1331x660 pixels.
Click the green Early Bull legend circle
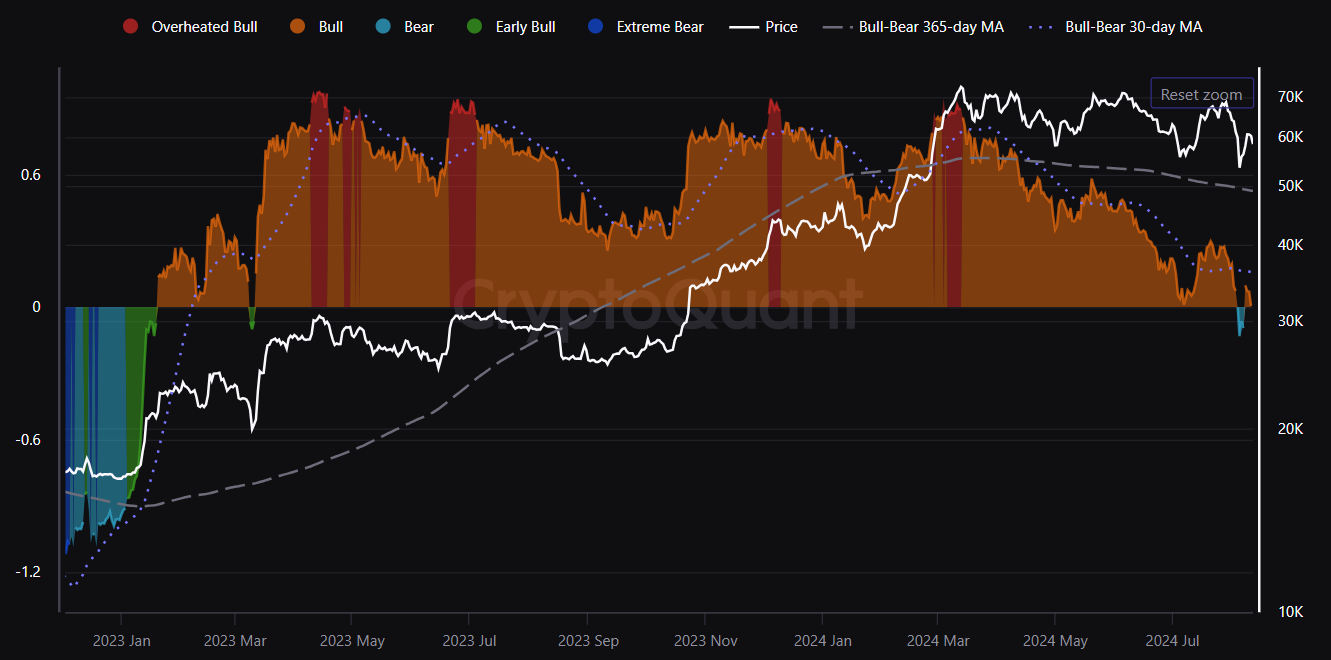475,27
